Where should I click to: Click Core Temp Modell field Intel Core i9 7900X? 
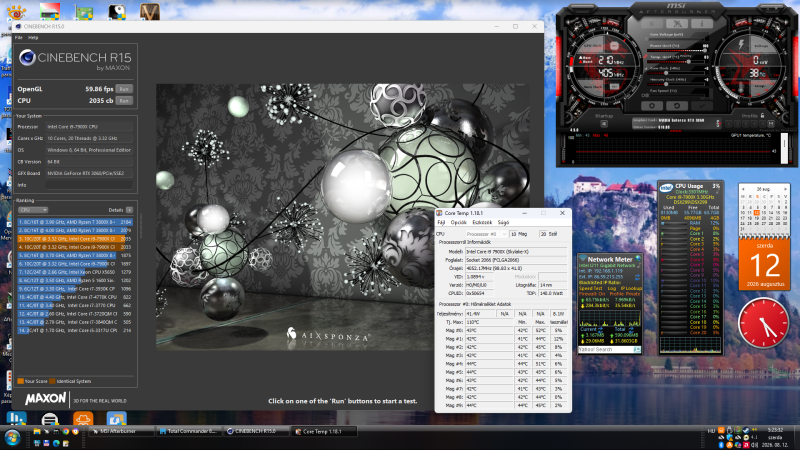[516, 252]
